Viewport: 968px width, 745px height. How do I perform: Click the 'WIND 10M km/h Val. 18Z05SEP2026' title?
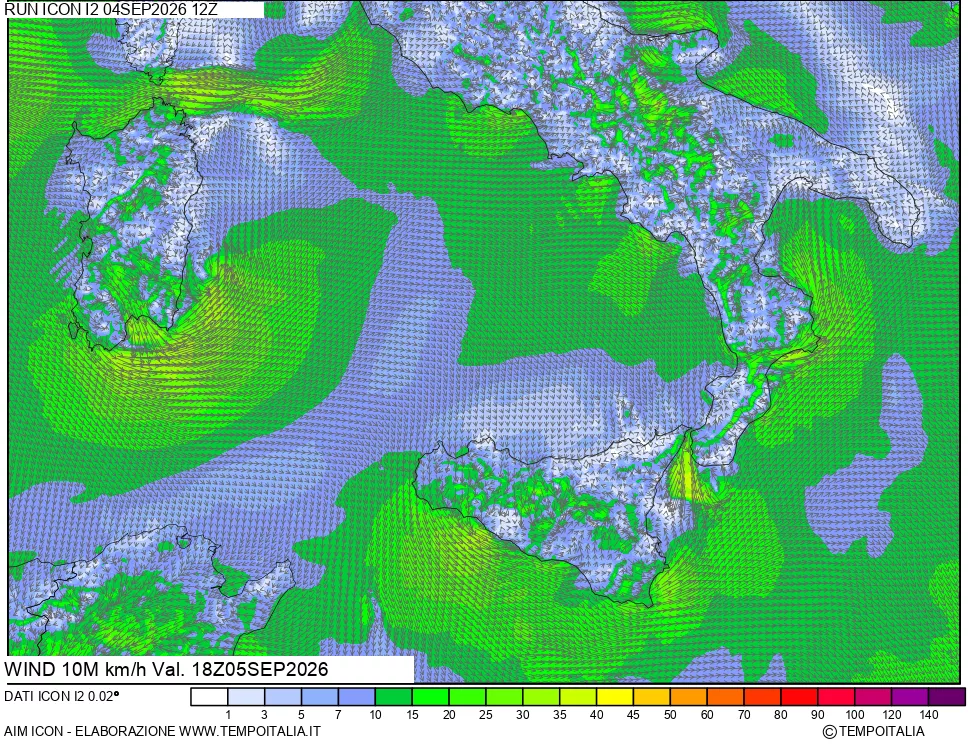166,669
